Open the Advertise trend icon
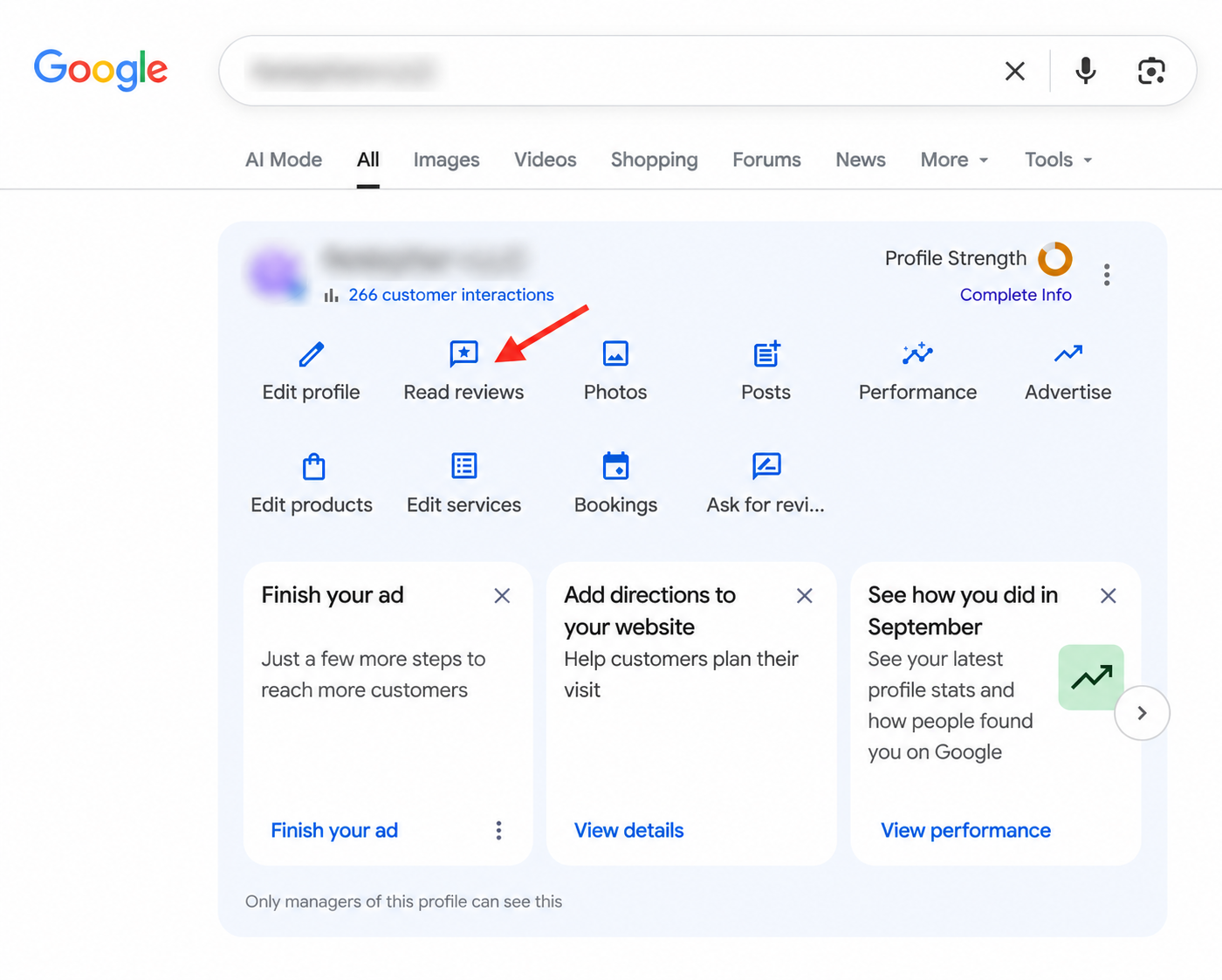 [1068, 353]
